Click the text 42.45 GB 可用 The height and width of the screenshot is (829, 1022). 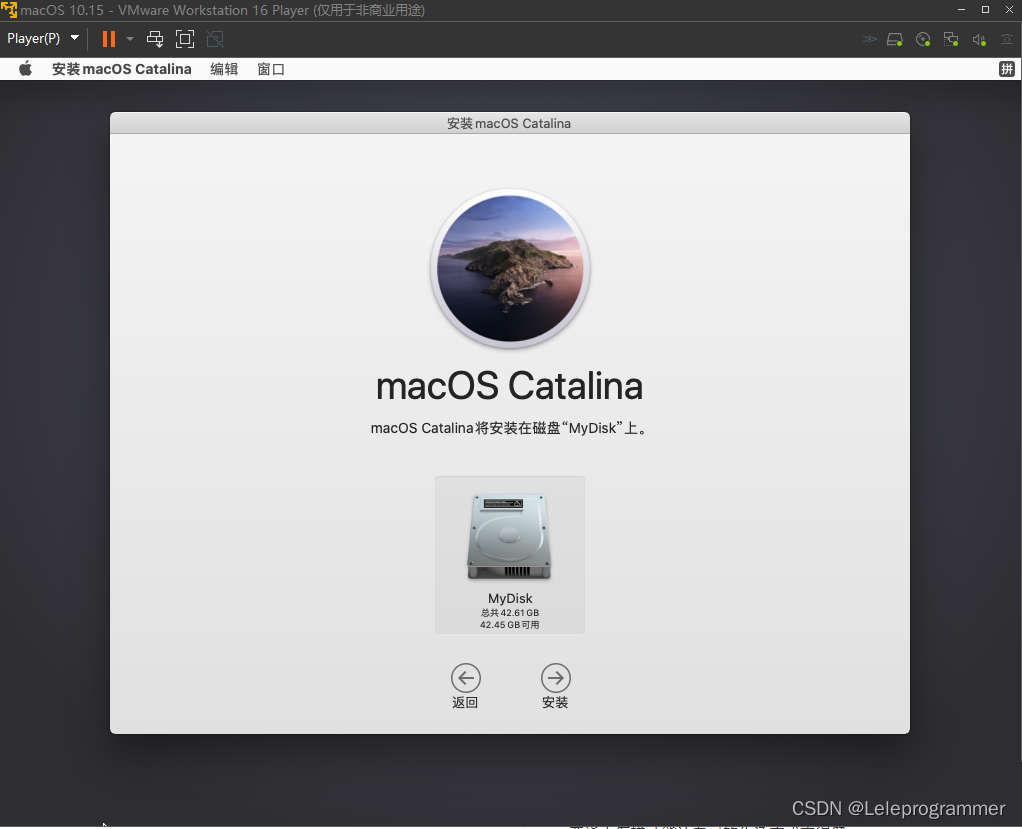pyautogui.click(x=510, y=625)
